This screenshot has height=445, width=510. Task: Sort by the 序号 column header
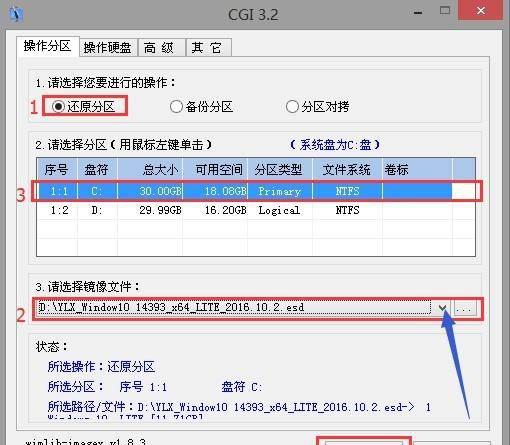point(57,170)
